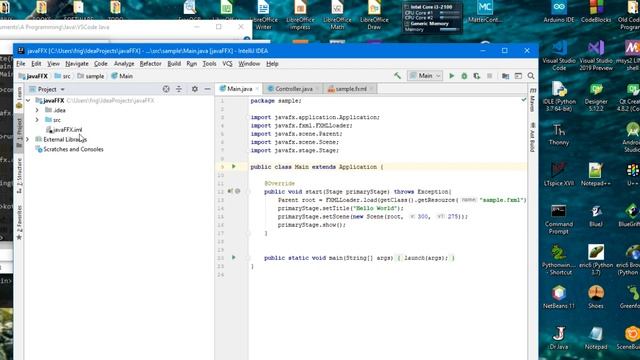Hide the Project tool window with minus icon

click(x=207, y=89)
